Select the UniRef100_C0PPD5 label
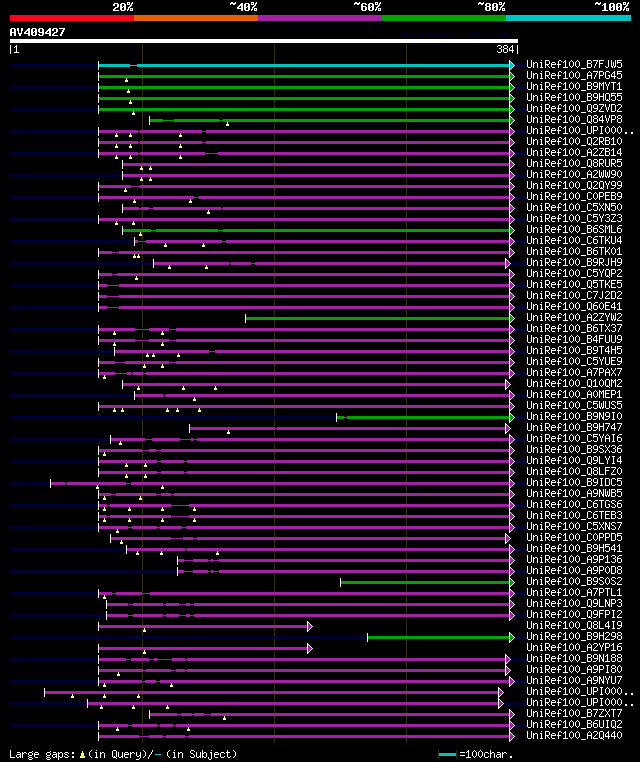This screenshot has width=640, height=762. point(574,537)
